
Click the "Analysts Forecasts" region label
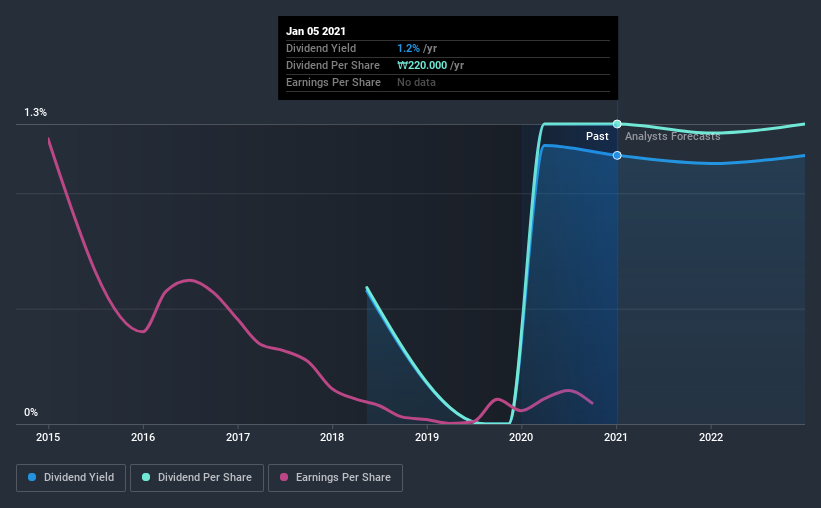[672, 136]
